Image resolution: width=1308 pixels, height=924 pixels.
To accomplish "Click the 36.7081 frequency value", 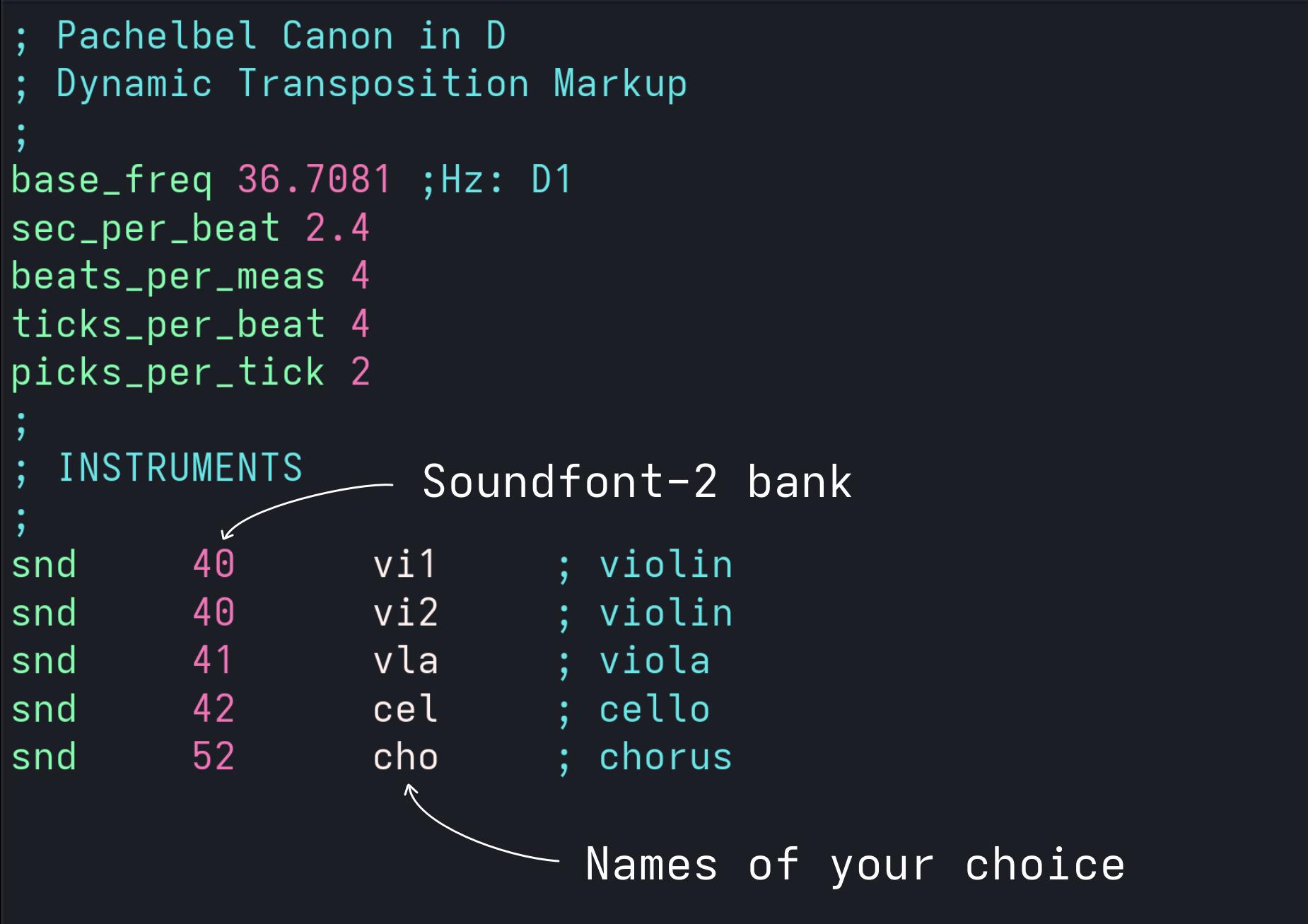I will click(314, 180).
